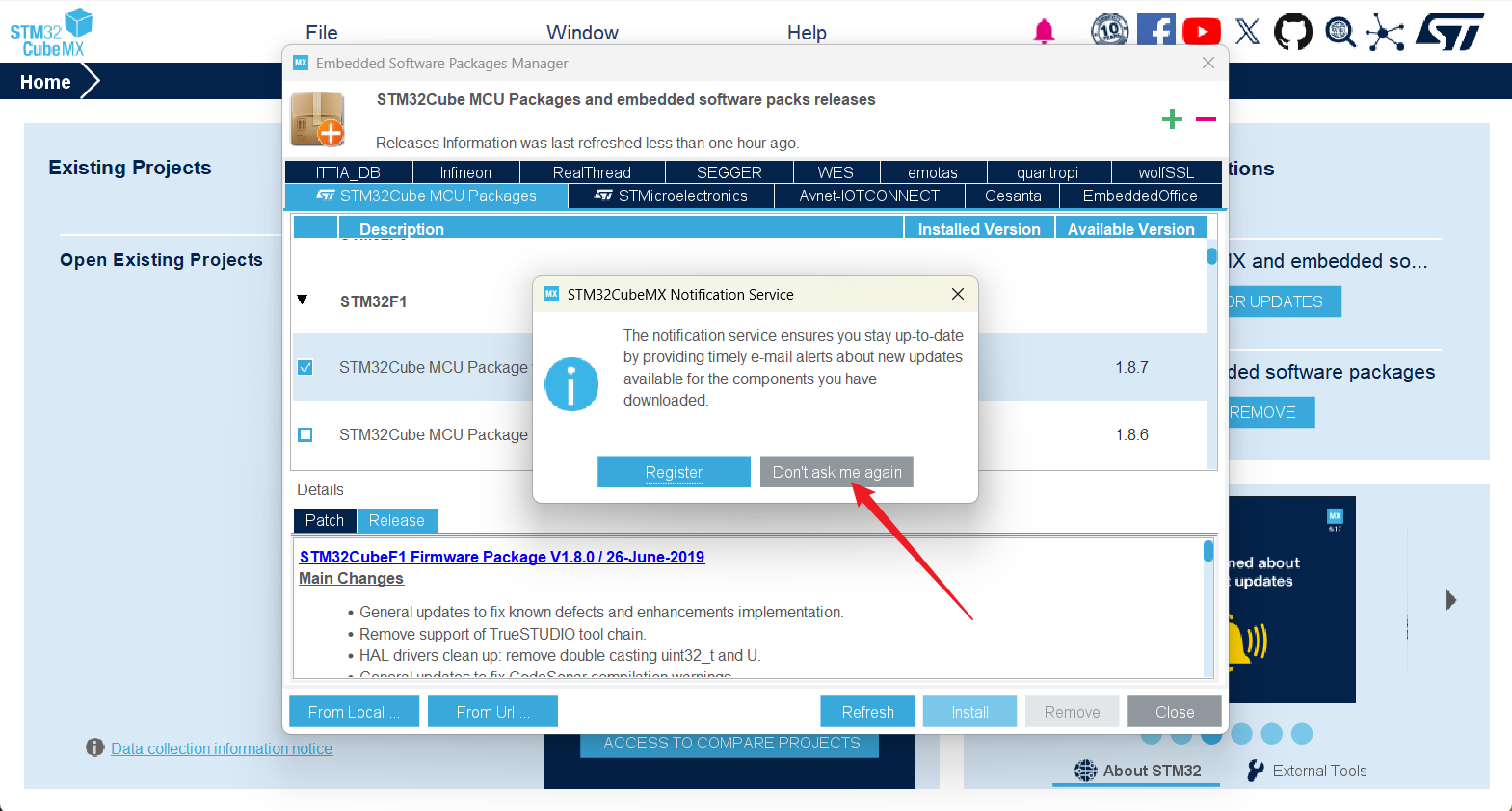Image resolution: width=1512 pixels, height=811 pixels.
Task: Click the Installed Version column header
Action: pyautogui.click(x=979, y=228)
